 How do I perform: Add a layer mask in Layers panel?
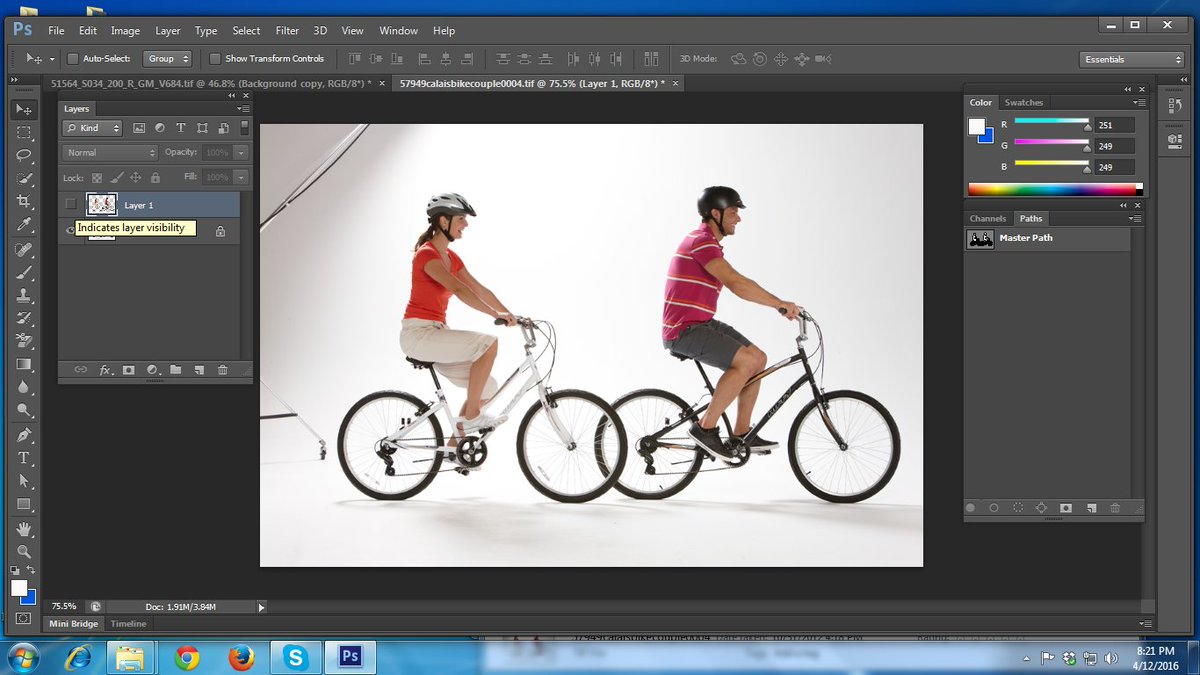coord(129,370)
